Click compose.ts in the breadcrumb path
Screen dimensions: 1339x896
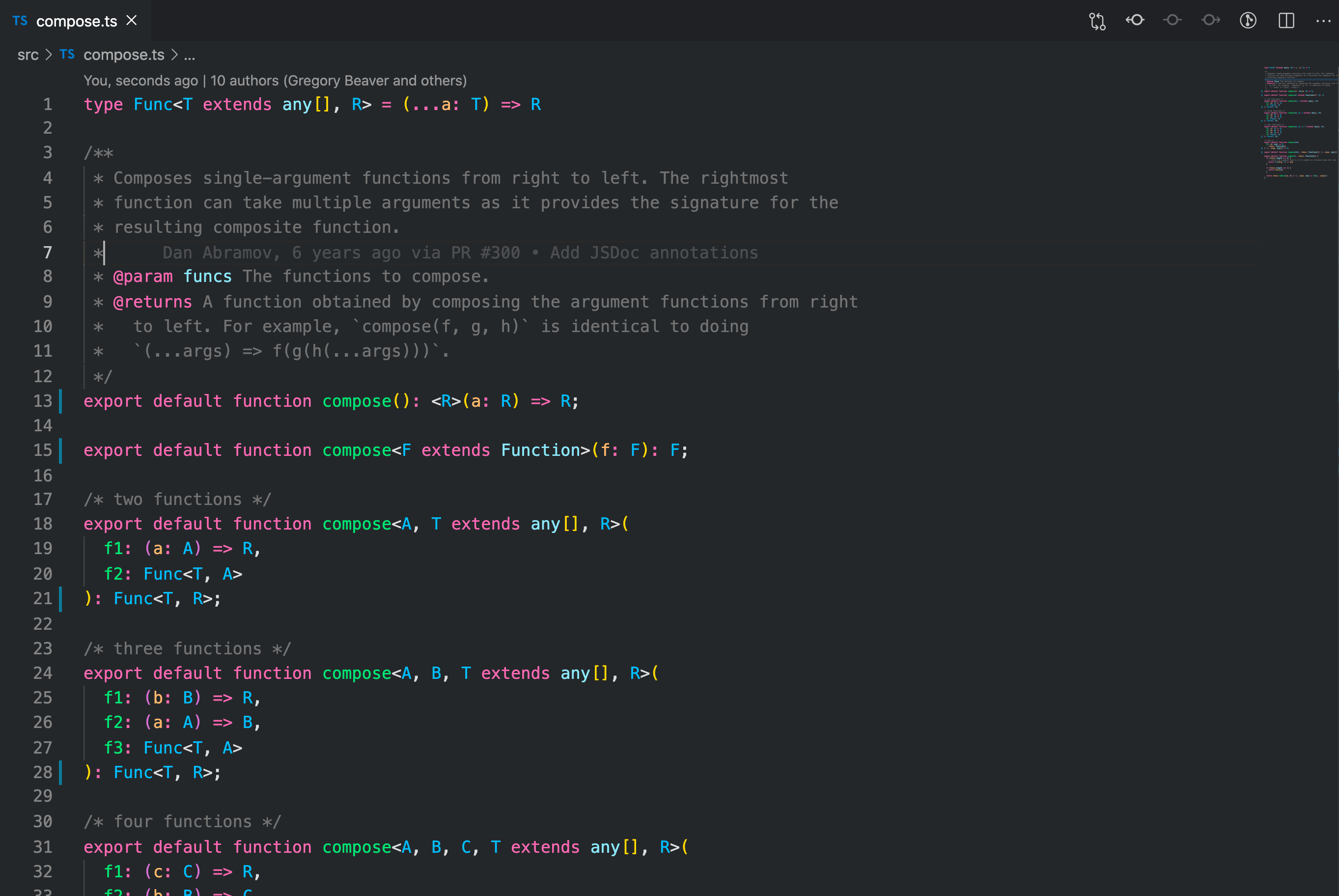click(x=123, y=55)
